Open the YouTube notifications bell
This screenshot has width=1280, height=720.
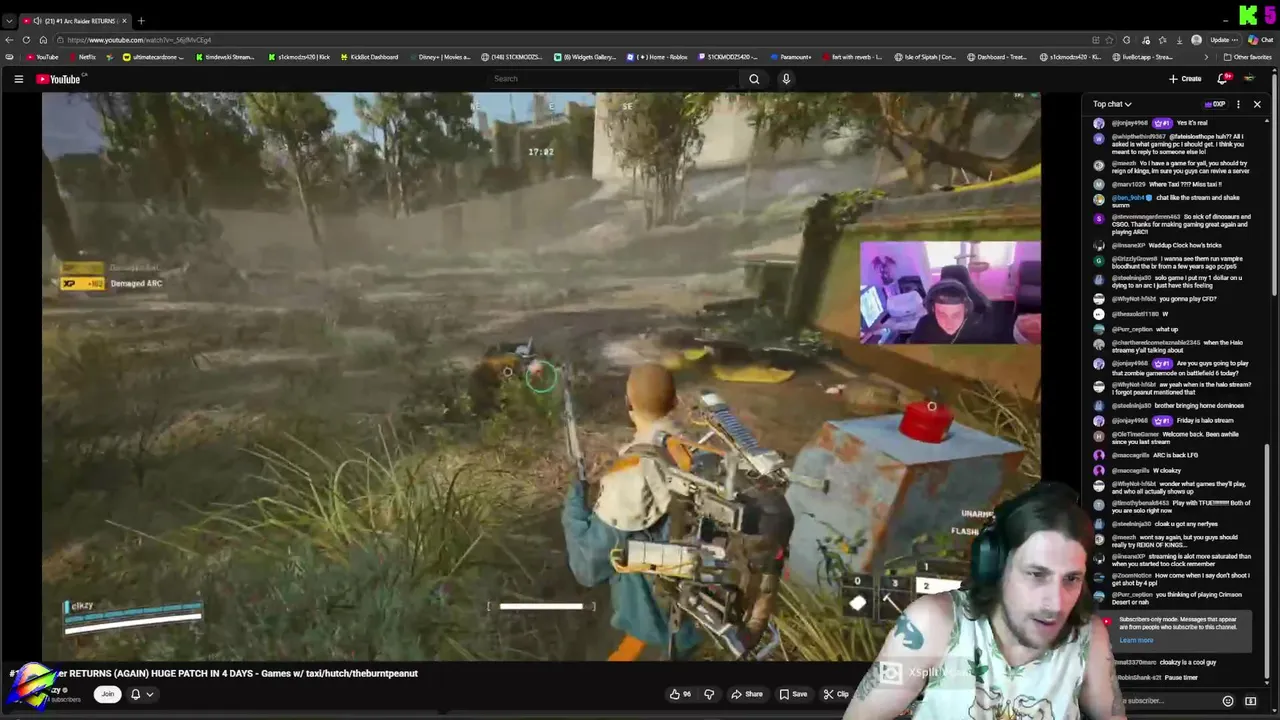click(1222, 79)
